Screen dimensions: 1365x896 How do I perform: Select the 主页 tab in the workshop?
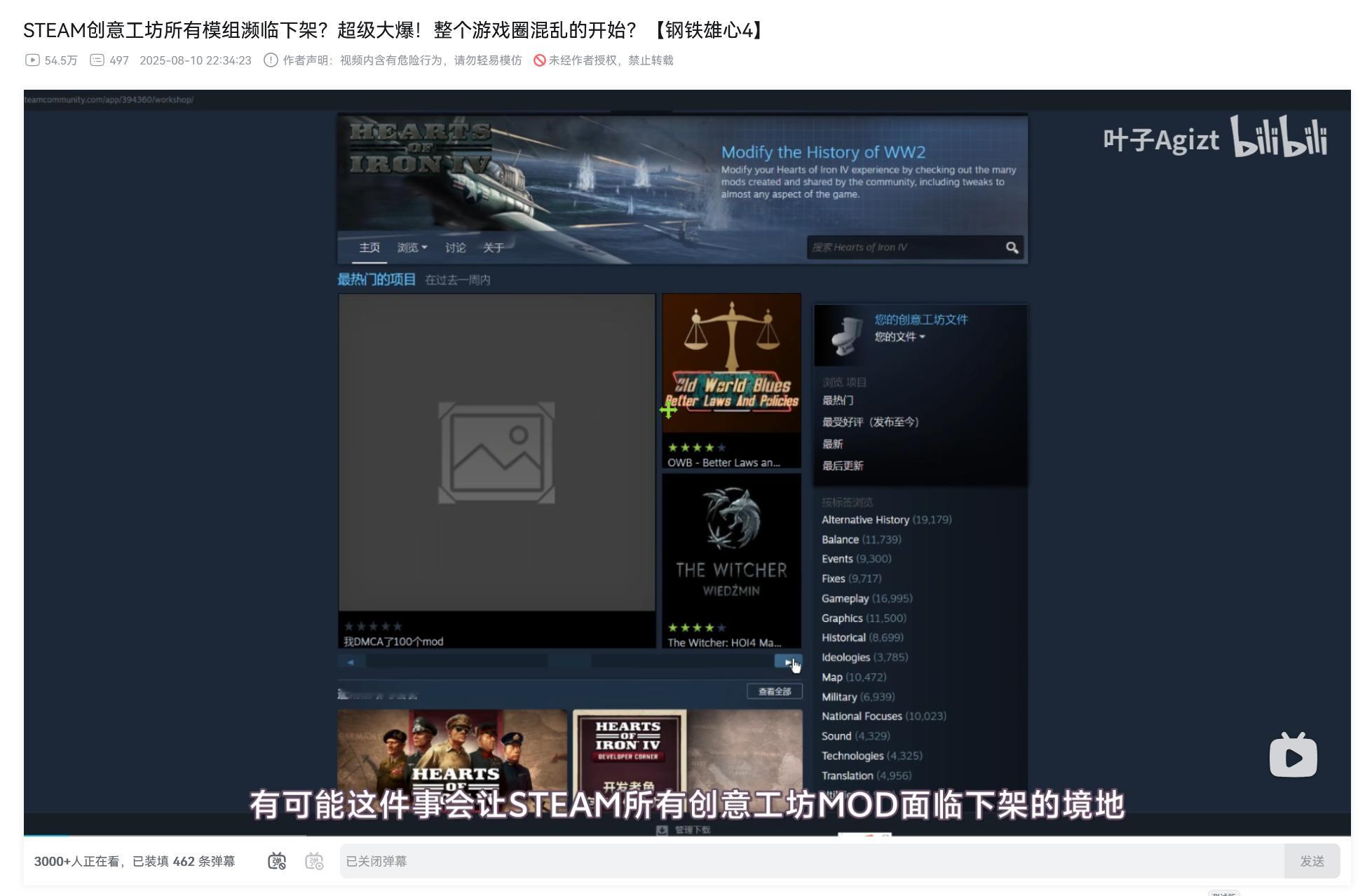tap(369, 247)
